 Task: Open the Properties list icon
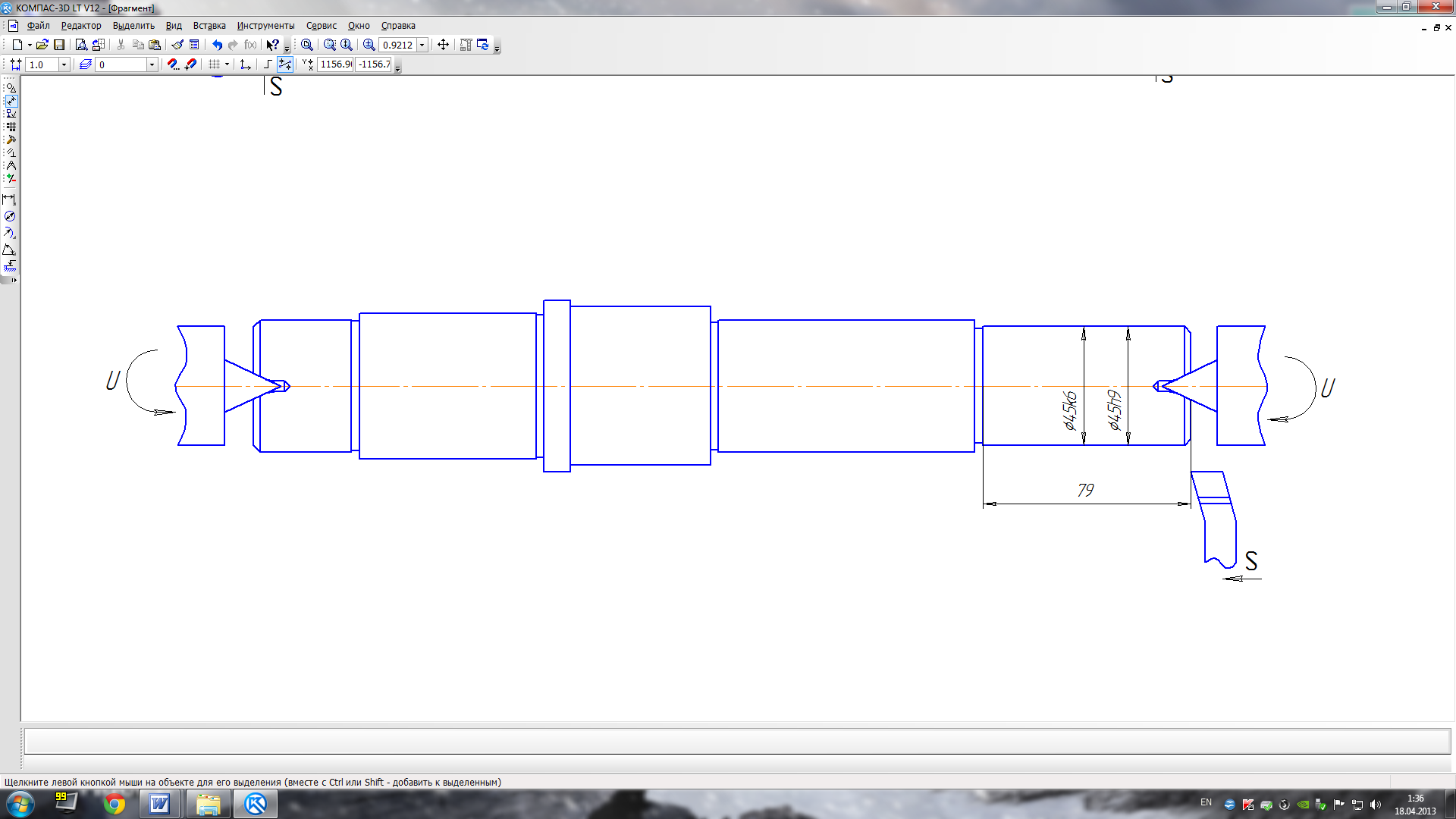coord(194,45)
